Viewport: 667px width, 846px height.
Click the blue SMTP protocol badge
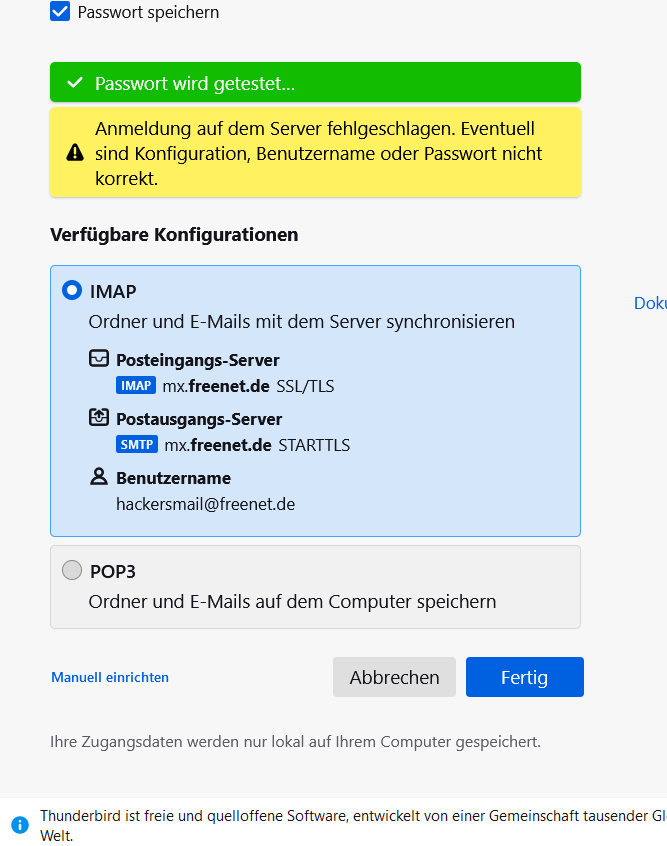tap(137, 445)
